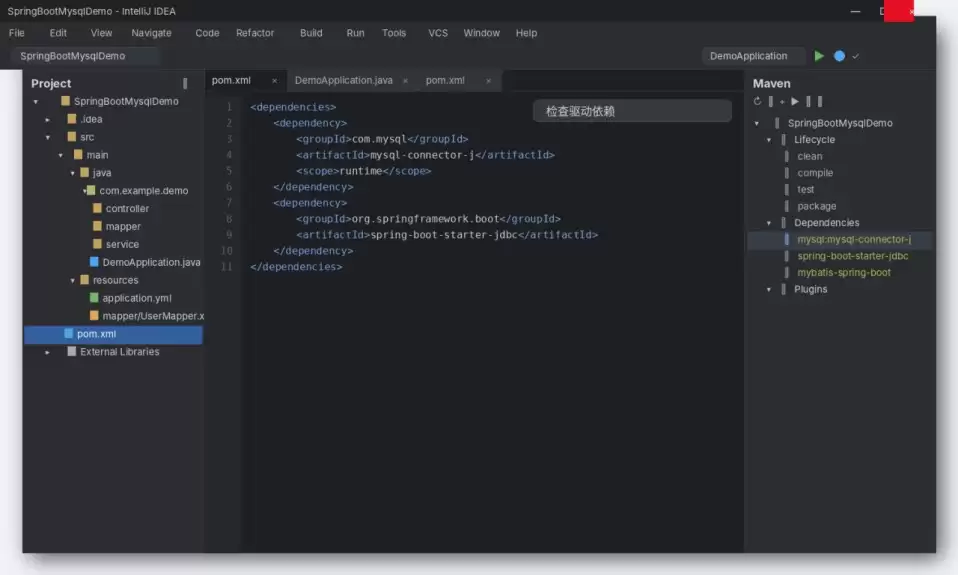958x575 pixels.
Task: Click the service package folder icon
Action: tap(97, 244)
